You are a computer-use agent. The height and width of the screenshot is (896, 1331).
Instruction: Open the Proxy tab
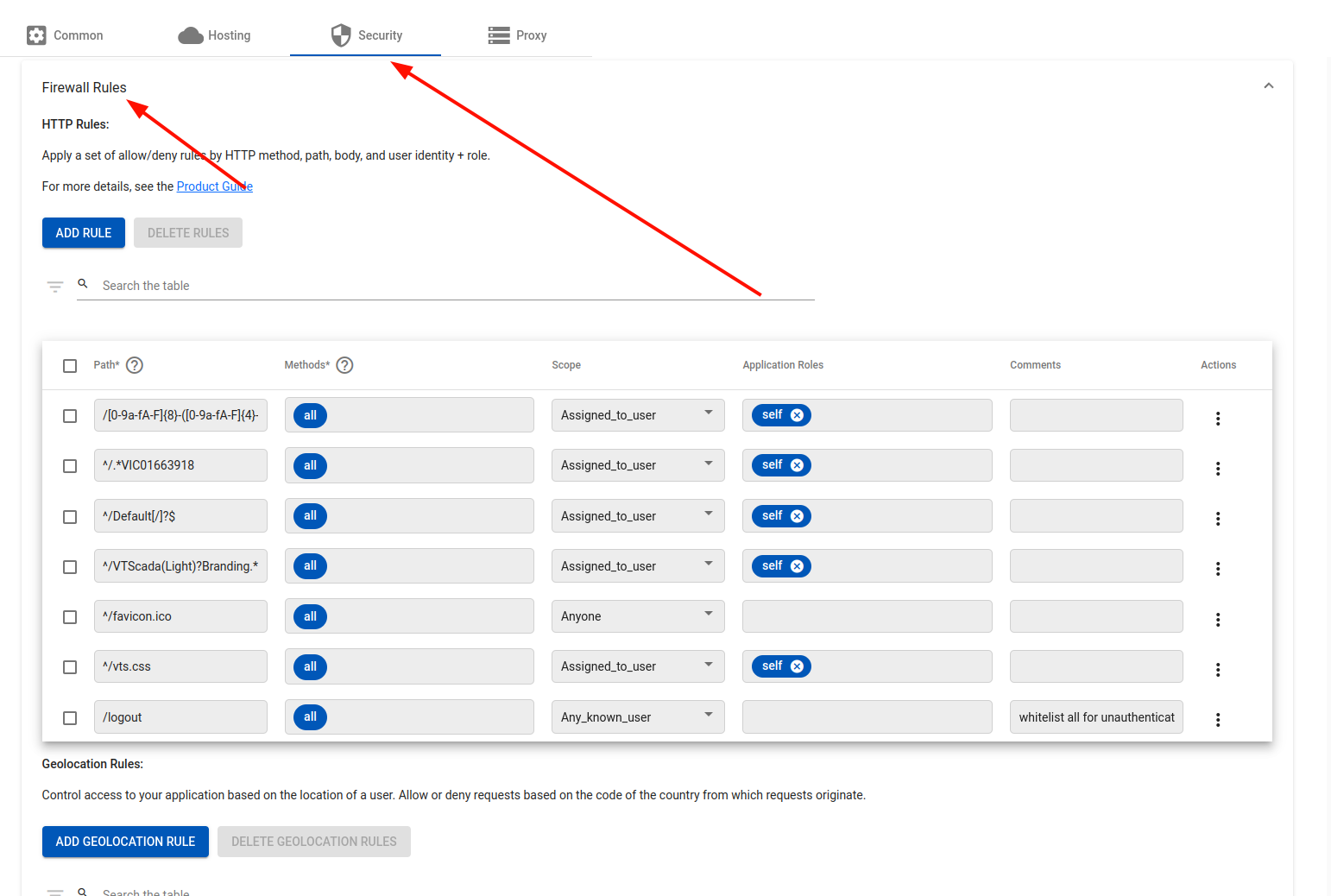(x=517, y=35)
